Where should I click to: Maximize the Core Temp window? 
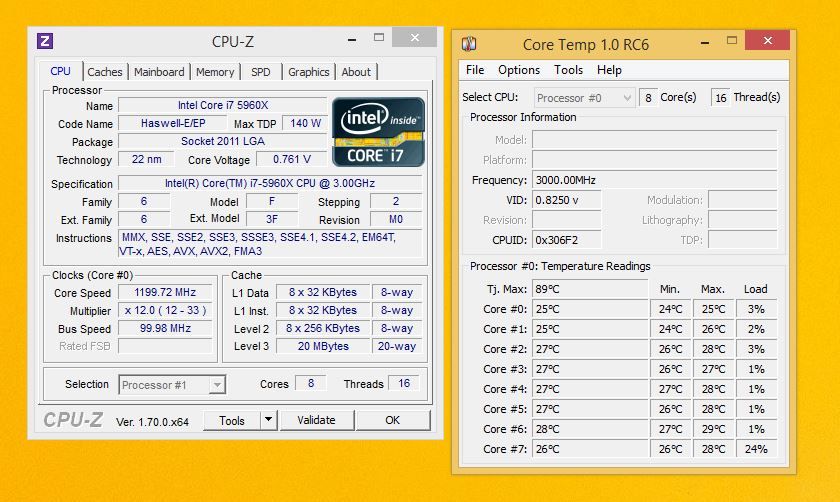click(732, 40)
